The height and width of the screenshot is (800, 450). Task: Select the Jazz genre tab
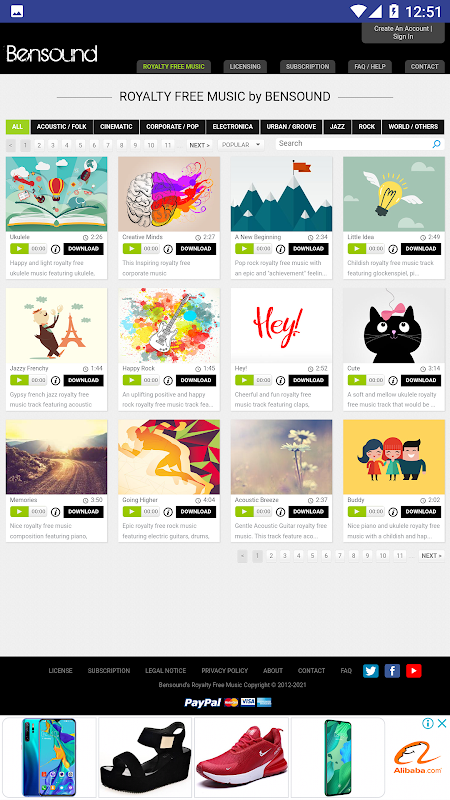(x=337, y=127)
